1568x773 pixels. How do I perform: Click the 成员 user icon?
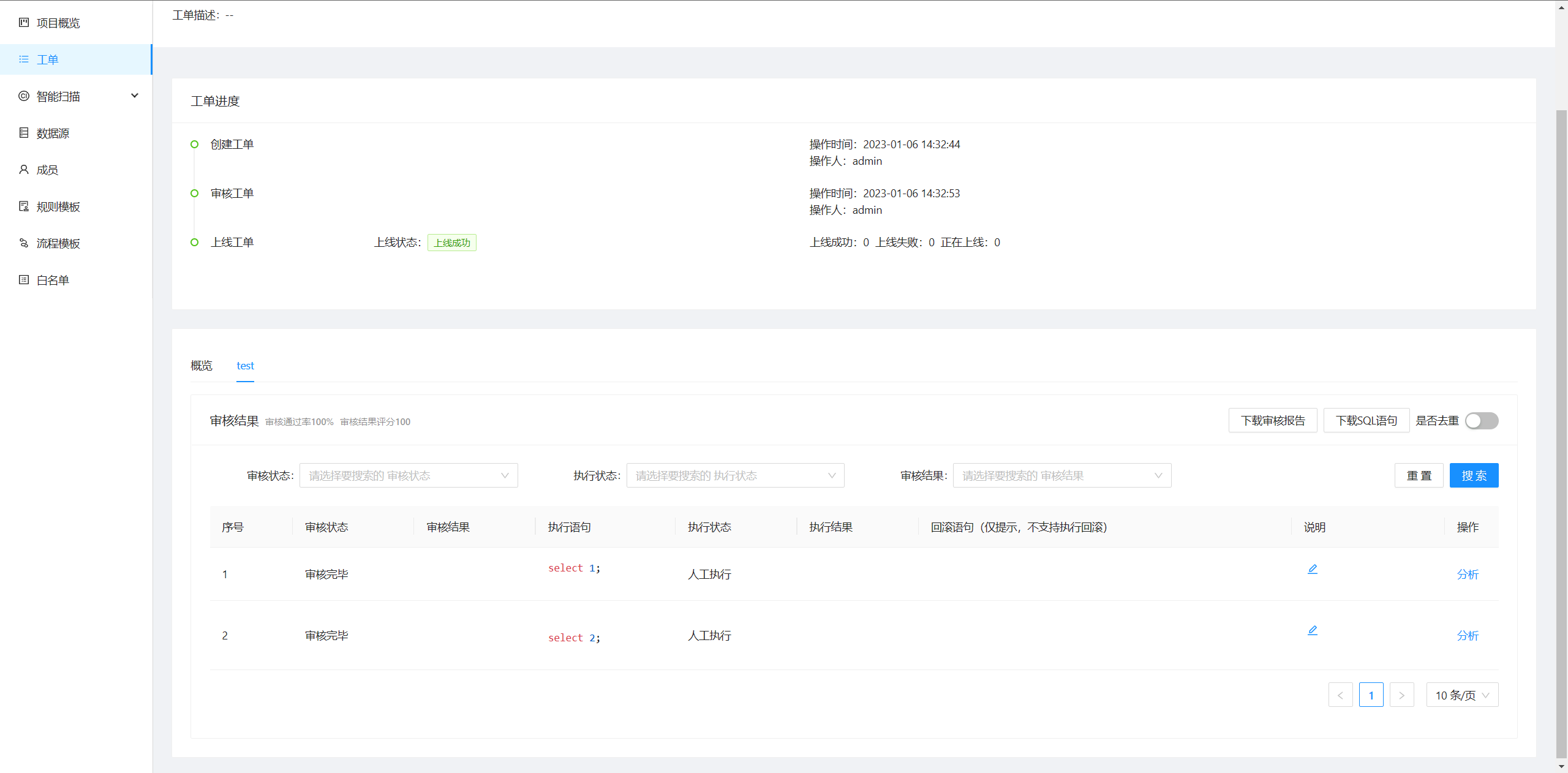pos(24,170)
